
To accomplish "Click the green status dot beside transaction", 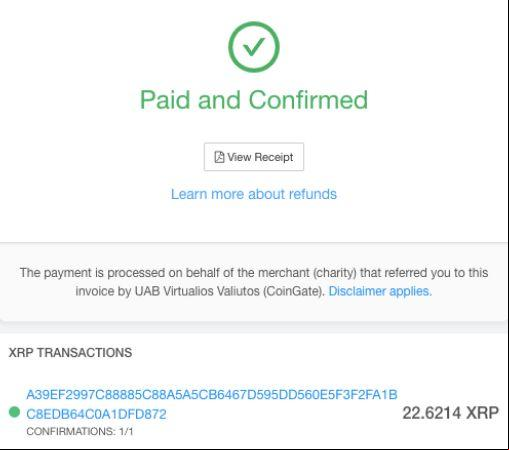I will coord(14,412).
